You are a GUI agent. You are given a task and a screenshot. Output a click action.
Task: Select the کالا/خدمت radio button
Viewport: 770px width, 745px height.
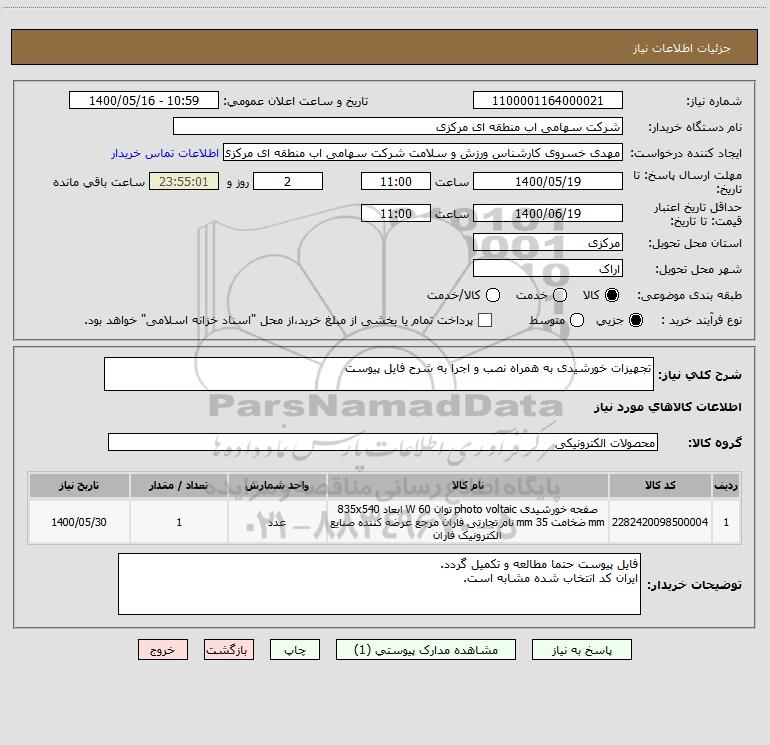point(493,295)
